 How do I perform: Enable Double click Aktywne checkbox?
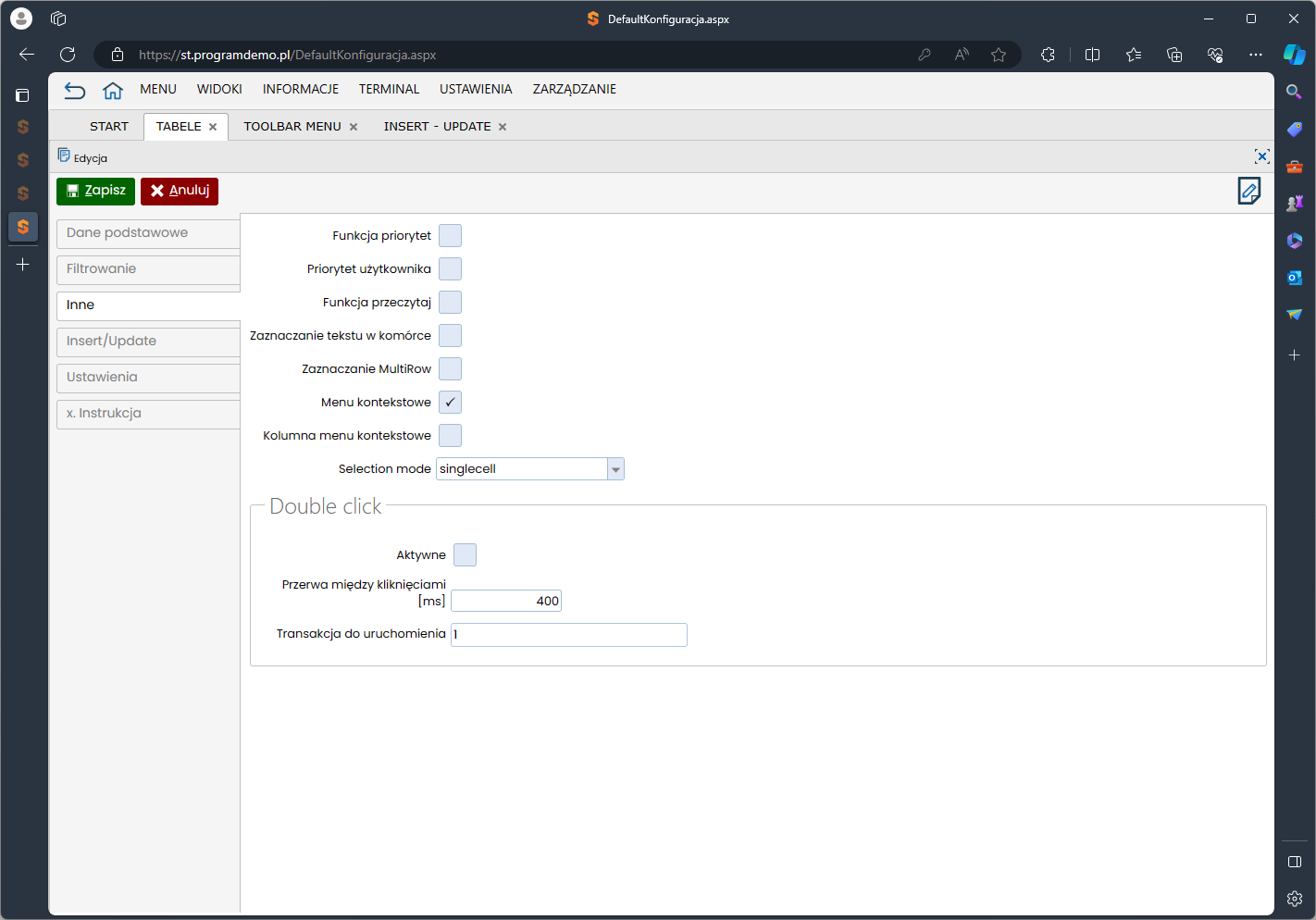[x=465, y=555]
